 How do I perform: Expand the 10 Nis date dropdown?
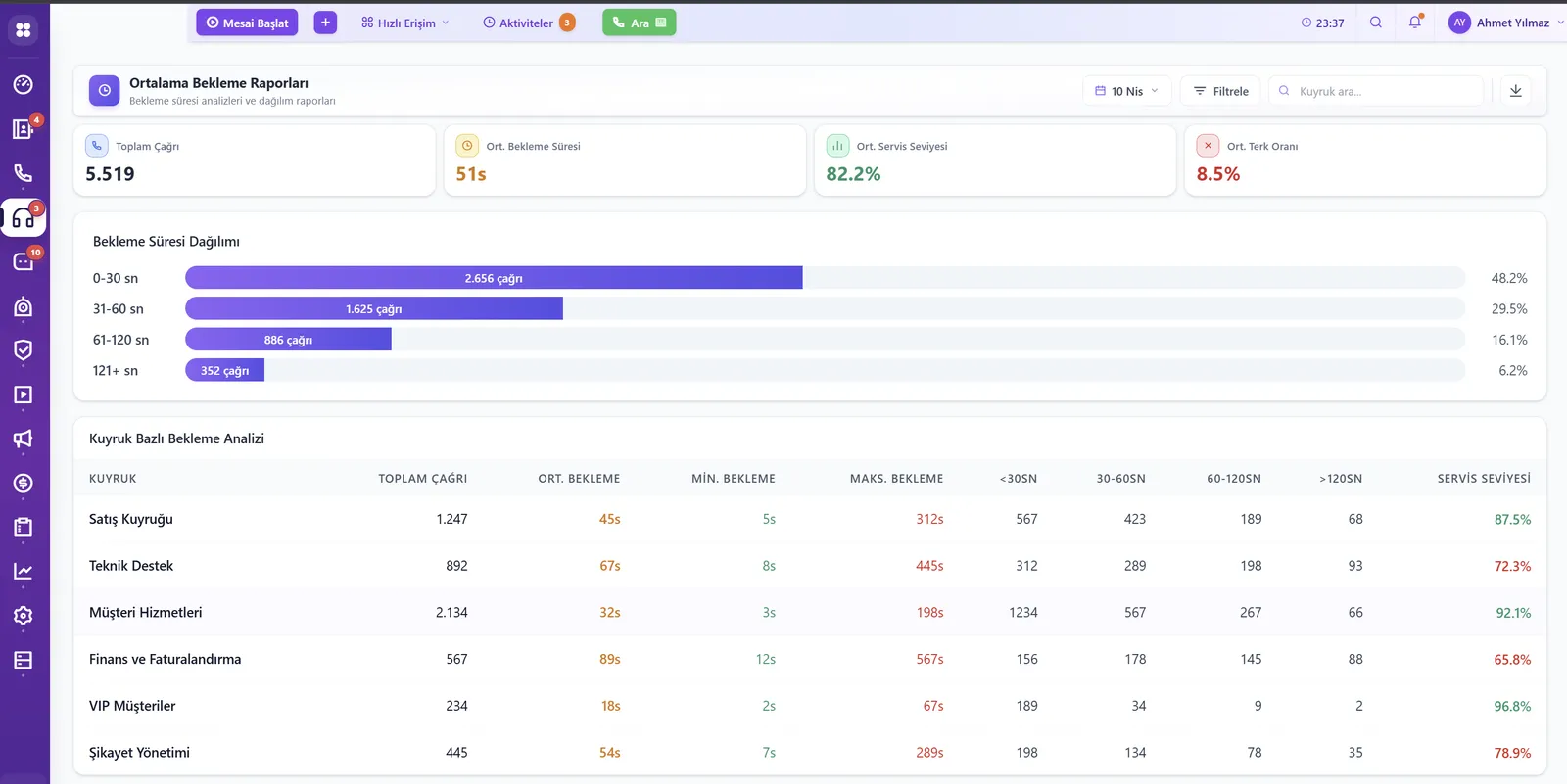[x=1127, y=91]
